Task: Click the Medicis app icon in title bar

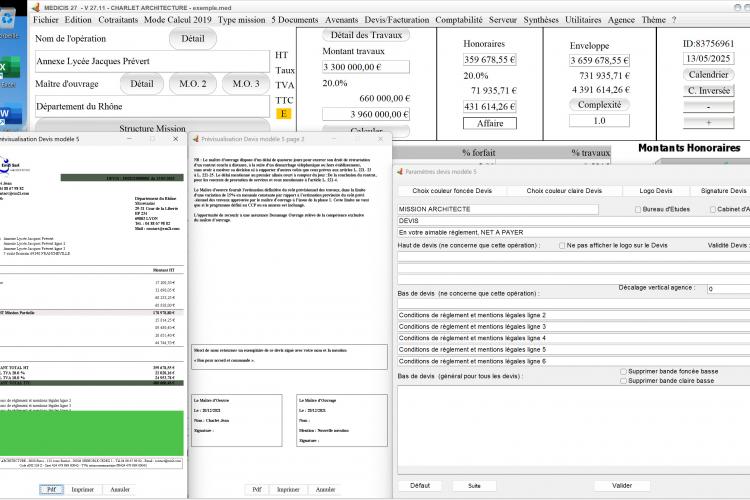Action: (35, 7)
